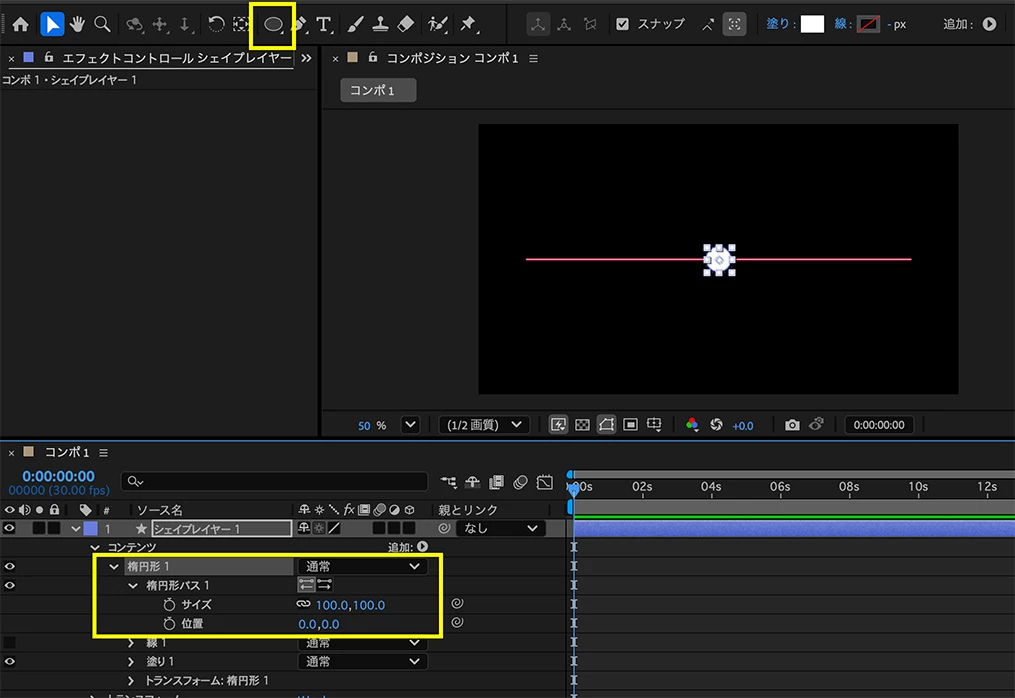The width and height of the screenshot is (1015, 698).
Task: Toggle fast previews button in viewer
Action: (558, 425)
